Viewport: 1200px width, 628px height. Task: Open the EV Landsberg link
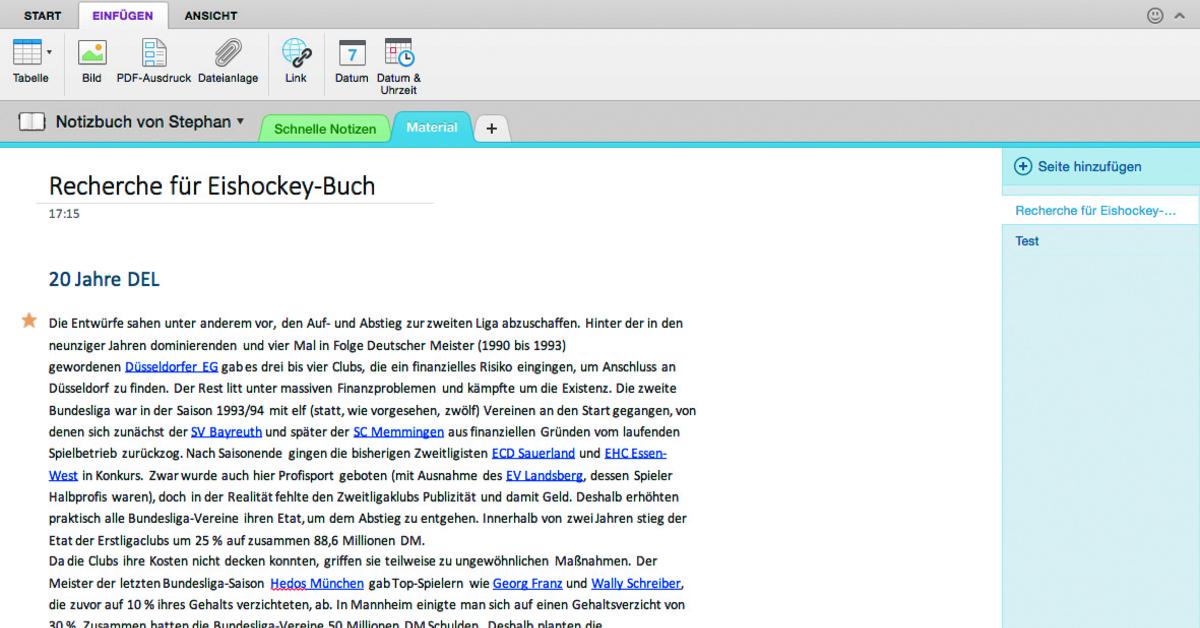pos(545,476)
